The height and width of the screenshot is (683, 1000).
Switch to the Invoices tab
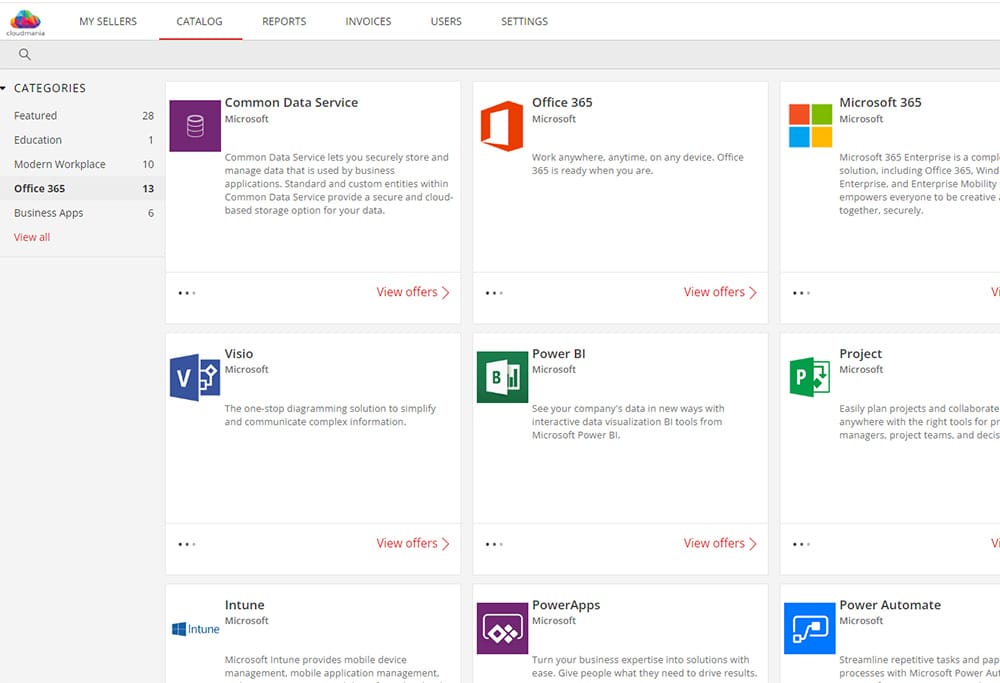tap(368, 21)
